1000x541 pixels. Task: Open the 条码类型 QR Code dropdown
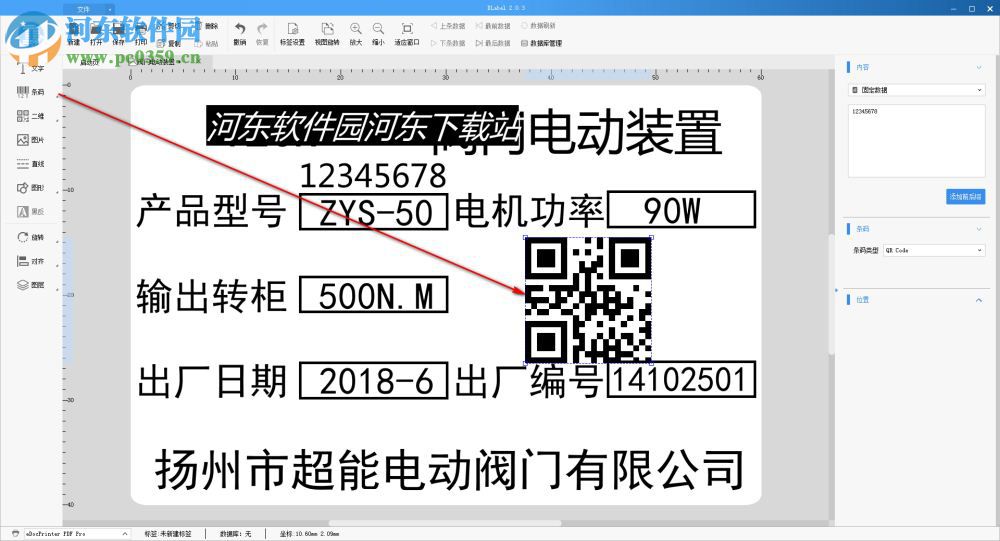pyautogui.click(x=934, y=251)
